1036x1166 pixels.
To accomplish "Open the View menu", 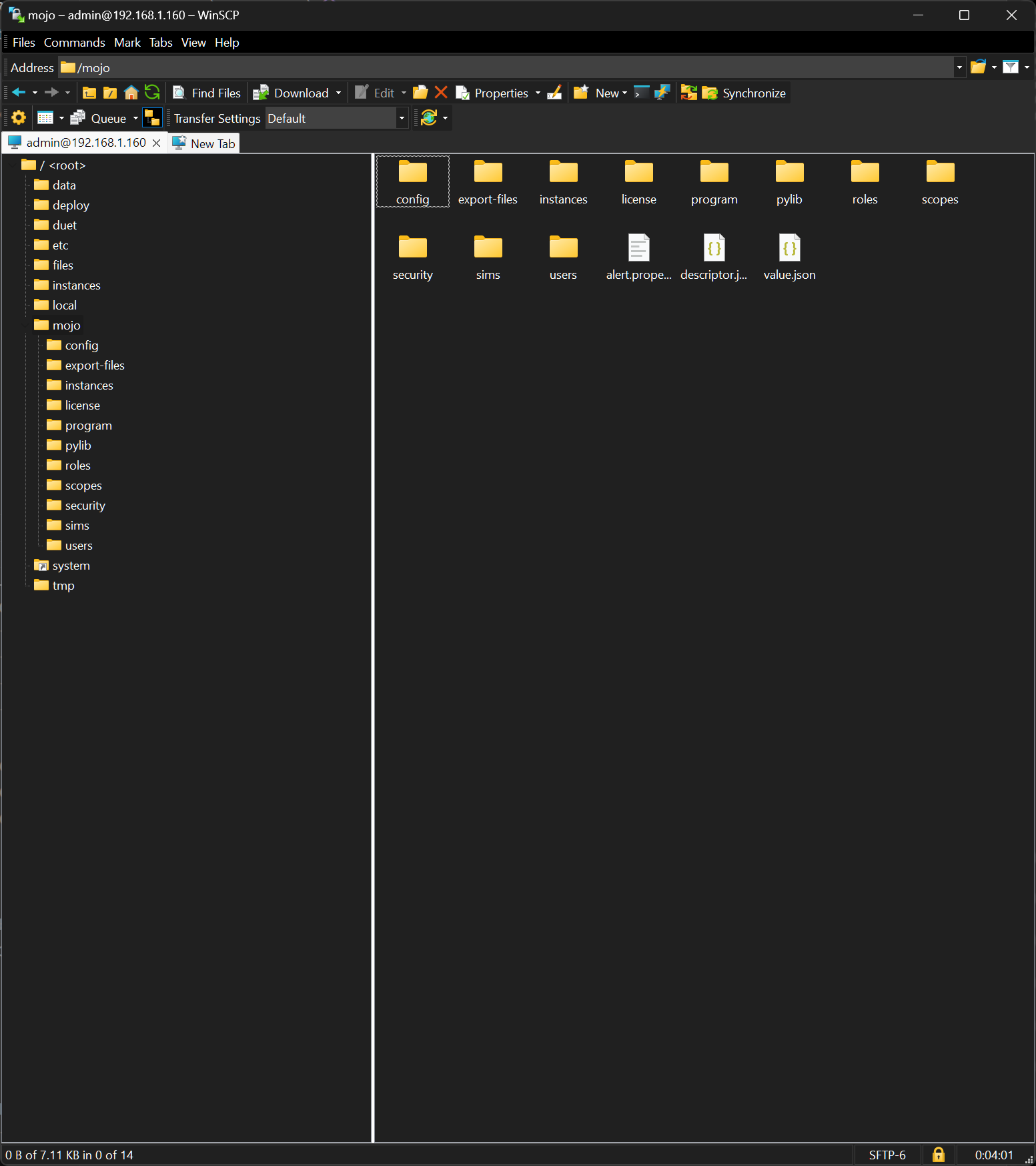I will click(193, 43).
